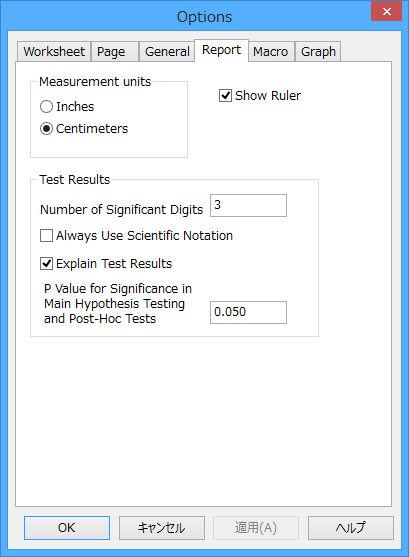Go to the Macro tab
Image resolution: width=409 pixels, height=557 pixels.
click(271, 52)
